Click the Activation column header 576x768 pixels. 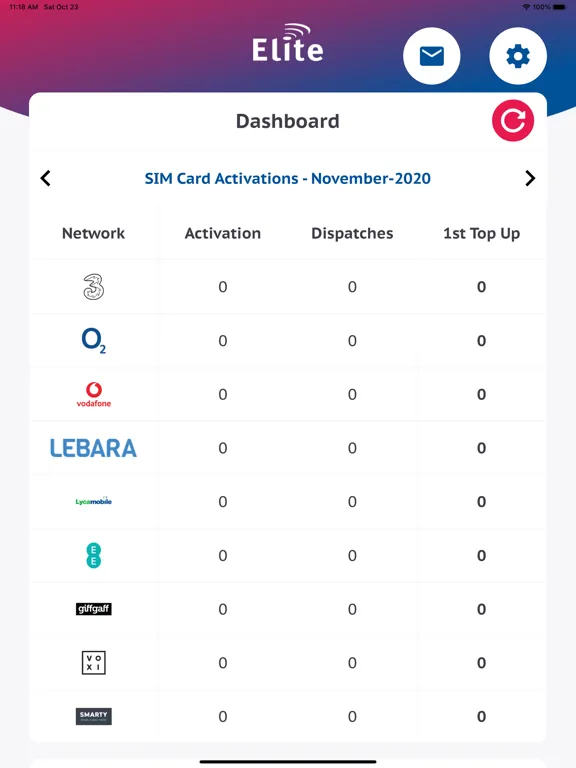tap(223, 233)
